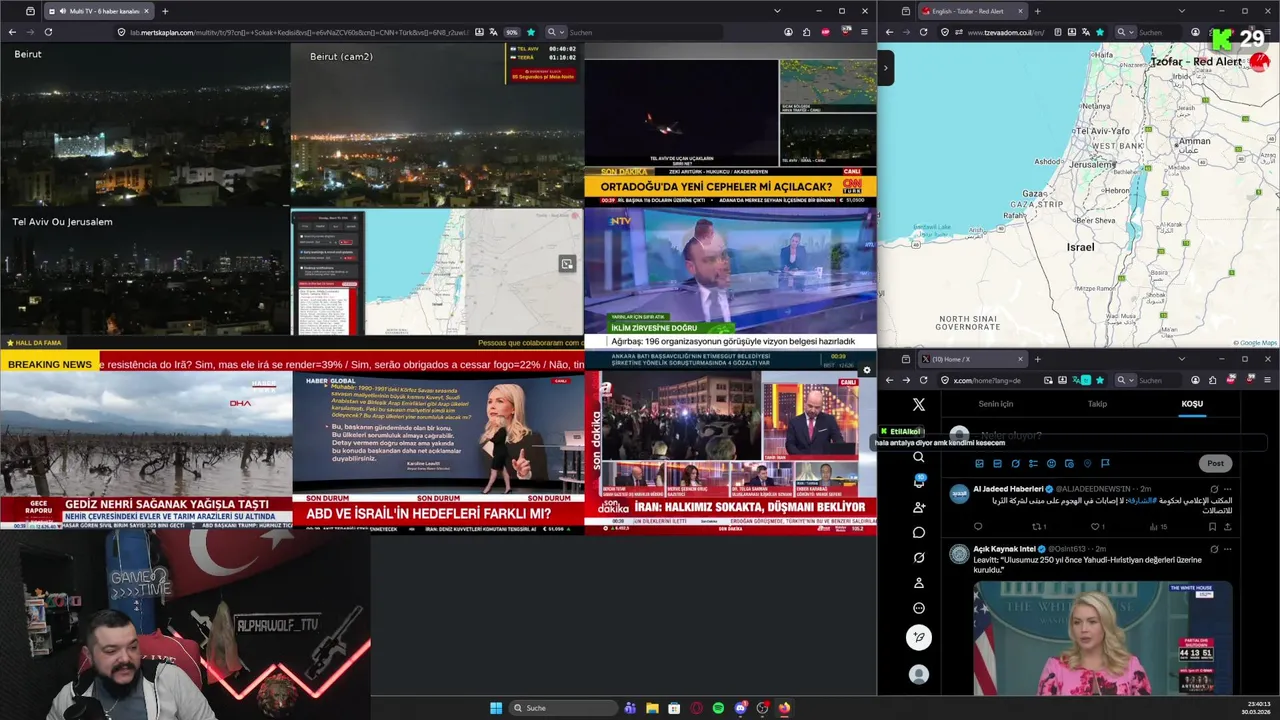Toggle bookmark star in X browser window
Image resolution: width=1280 pixels, height=720 pixels.
pyautogui.click(x=1100, y=380)
